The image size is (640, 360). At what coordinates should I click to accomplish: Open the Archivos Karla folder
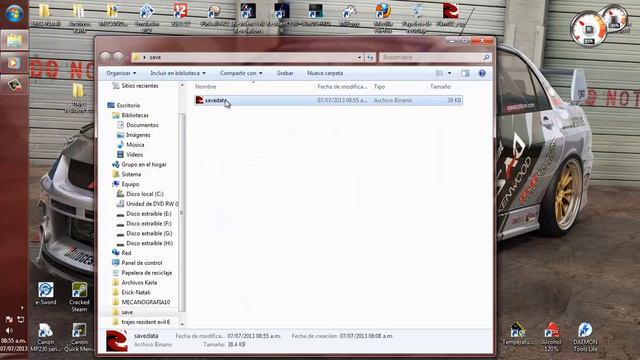tap(135, 282)
